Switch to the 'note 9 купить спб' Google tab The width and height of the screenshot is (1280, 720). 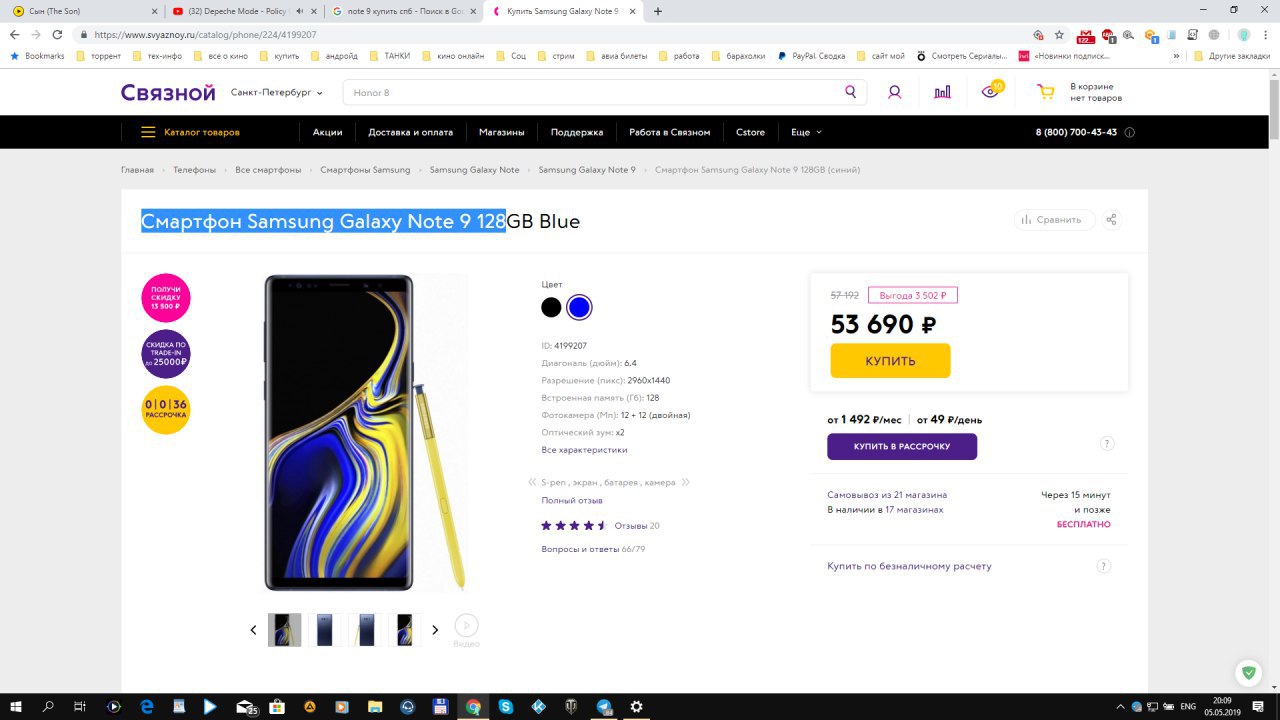click(403, 11)
